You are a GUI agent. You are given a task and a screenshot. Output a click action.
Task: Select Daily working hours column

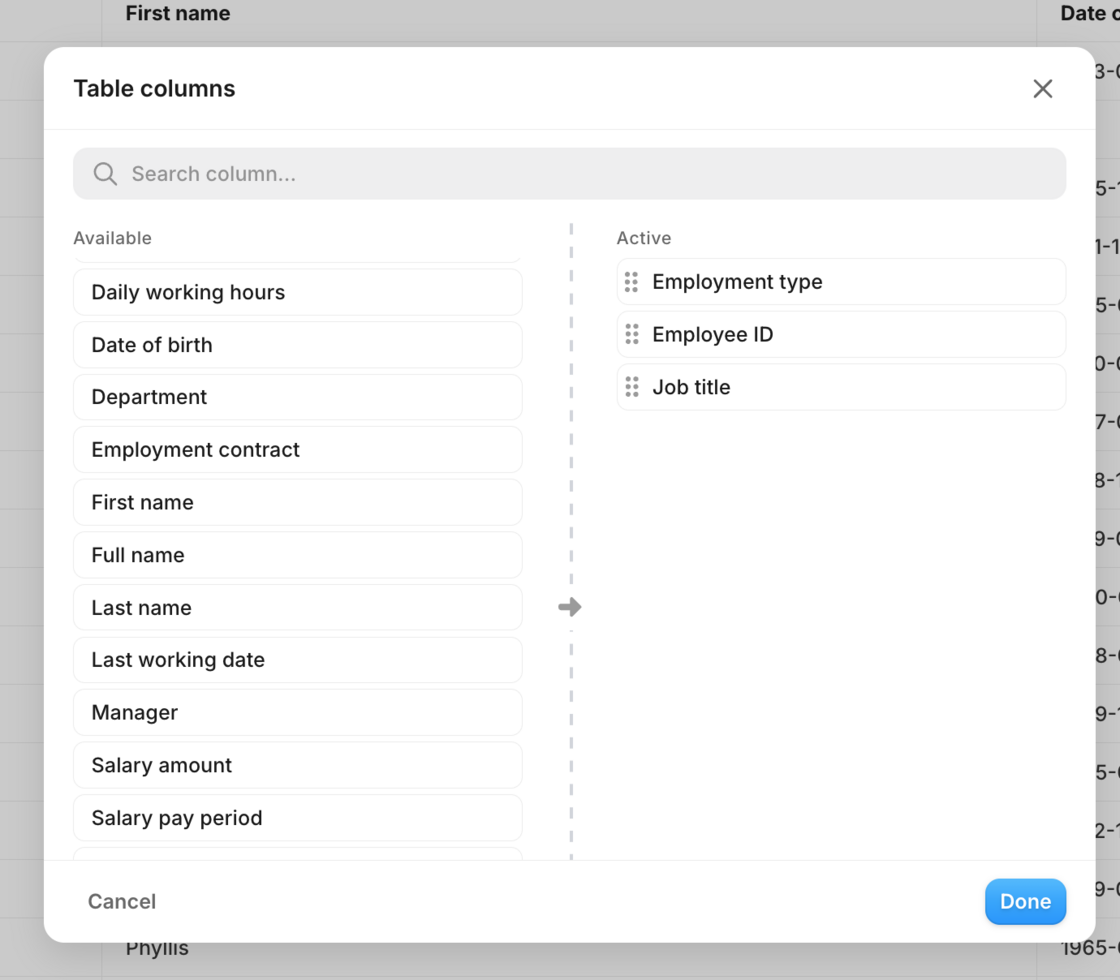tap(297, 292)
